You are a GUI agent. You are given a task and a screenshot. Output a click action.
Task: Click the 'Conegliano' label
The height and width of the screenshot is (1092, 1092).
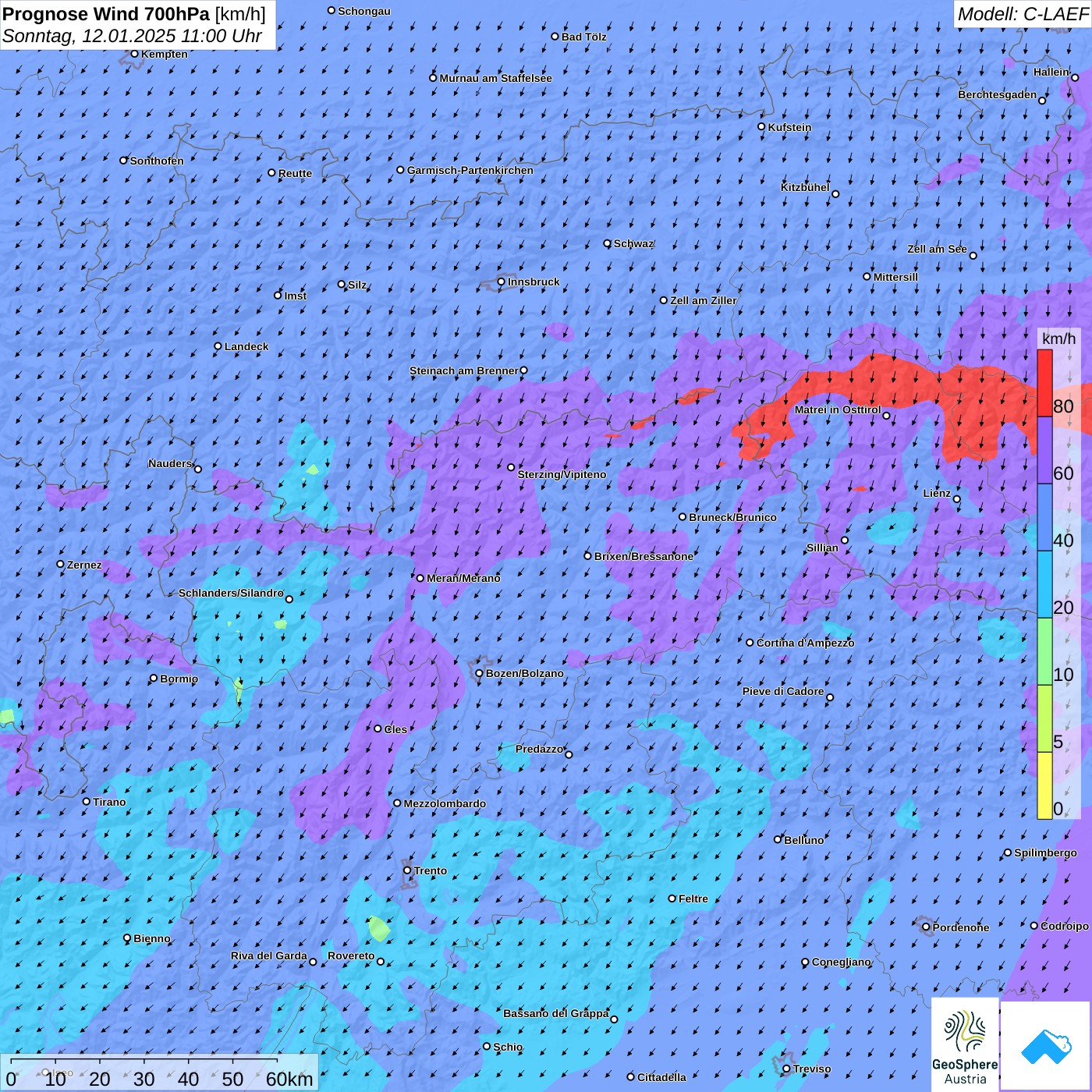pos(841,962)
